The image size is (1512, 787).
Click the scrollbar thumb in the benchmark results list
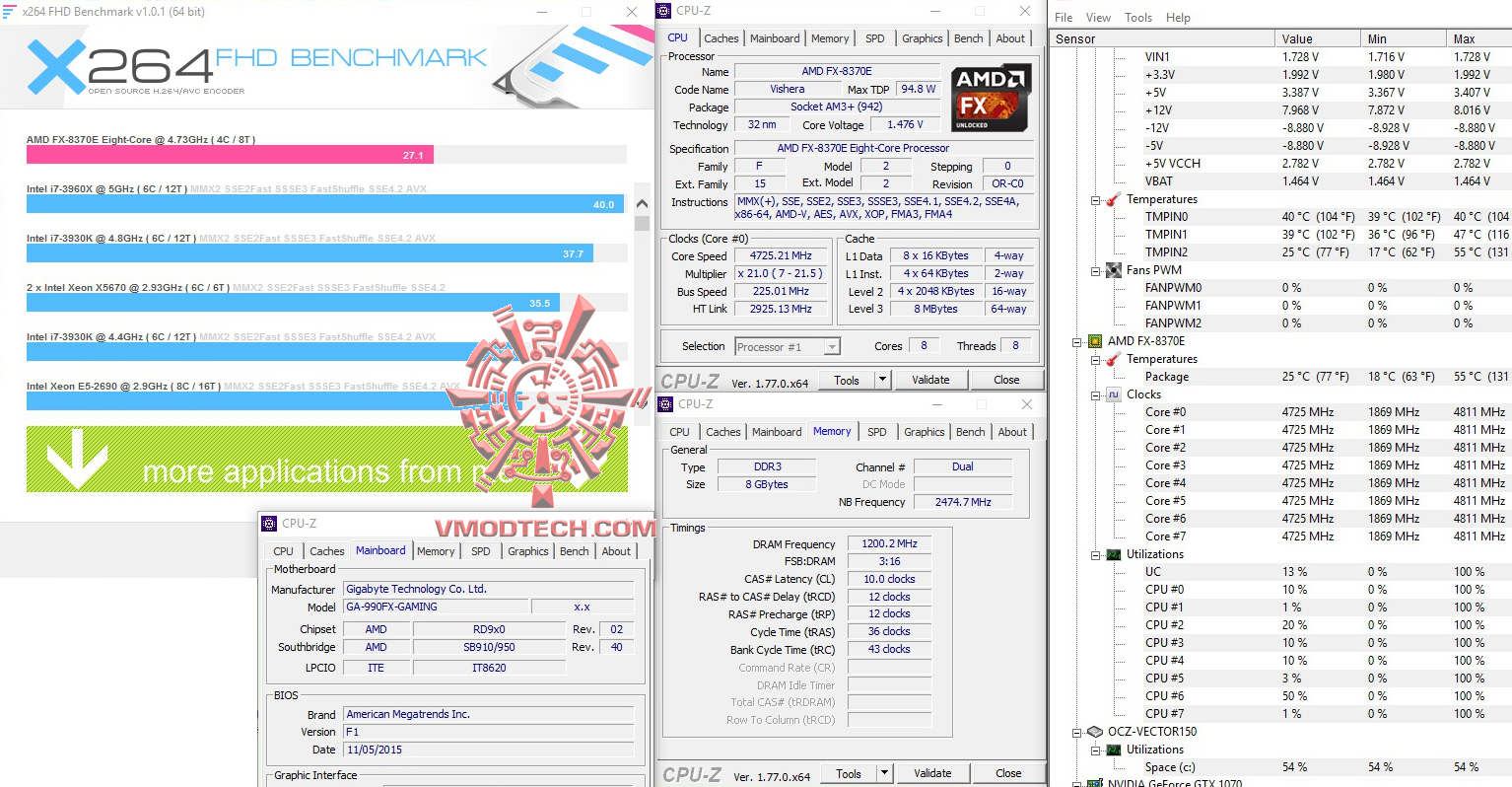[642, 223]
